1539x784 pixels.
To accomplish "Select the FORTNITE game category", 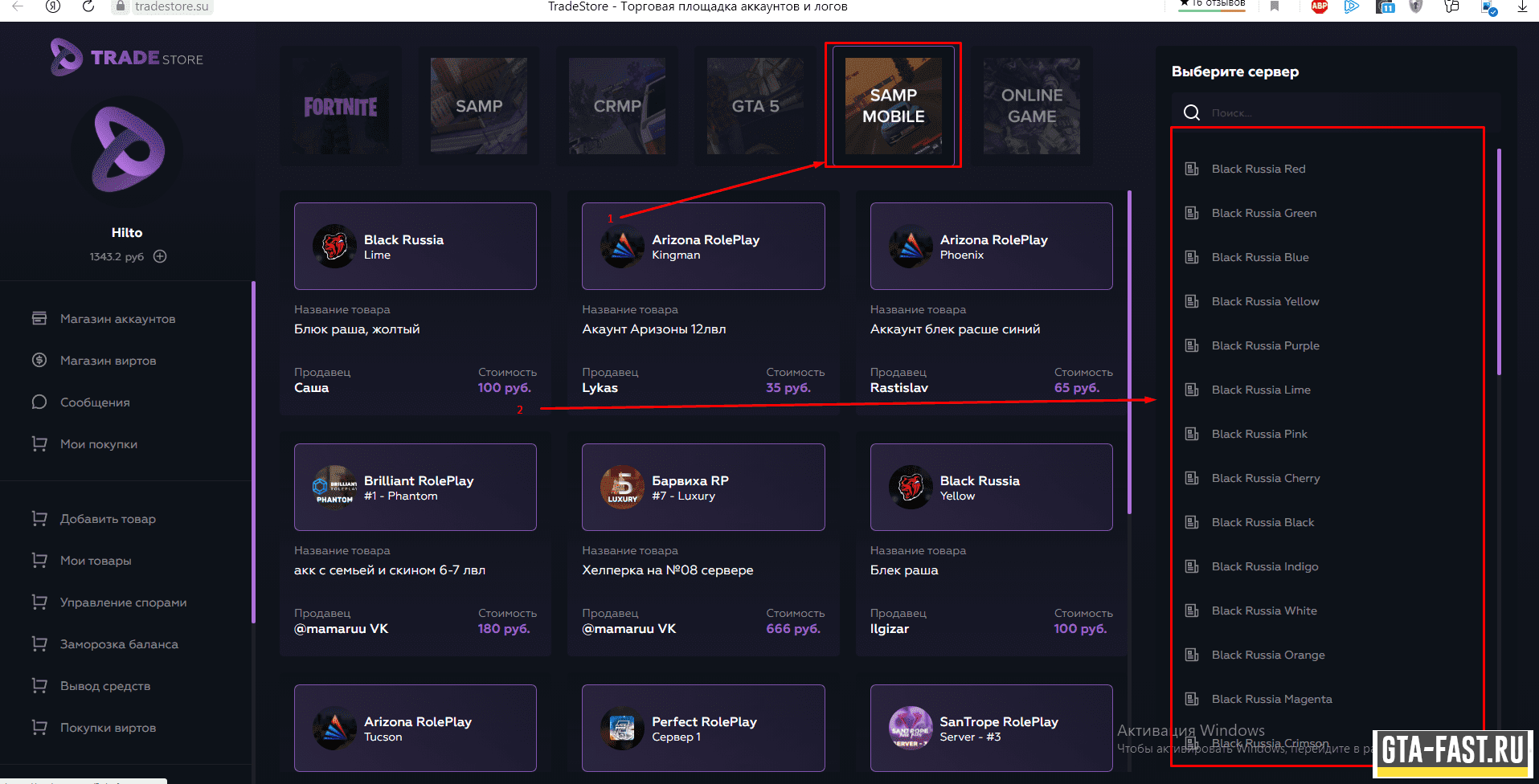I will click(341, 106).
